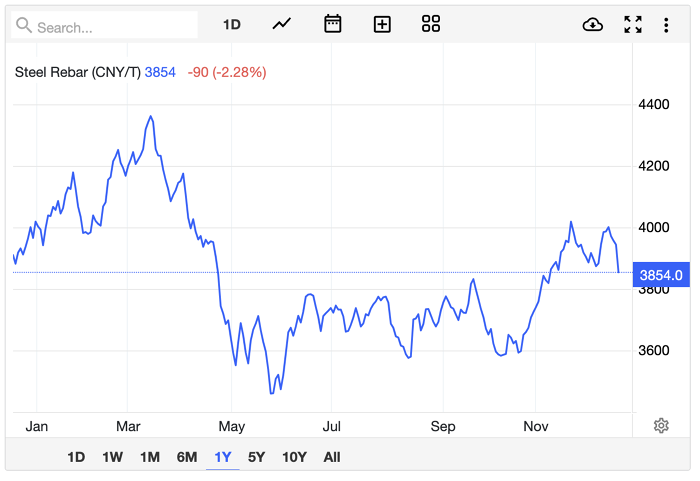Select the 6M range tab
Screen dimensions: 700x481
click(187, 457)
